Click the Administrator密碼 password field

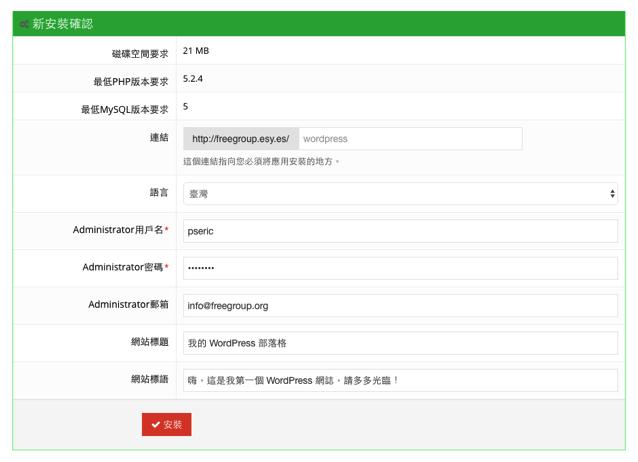click(400, 268)
